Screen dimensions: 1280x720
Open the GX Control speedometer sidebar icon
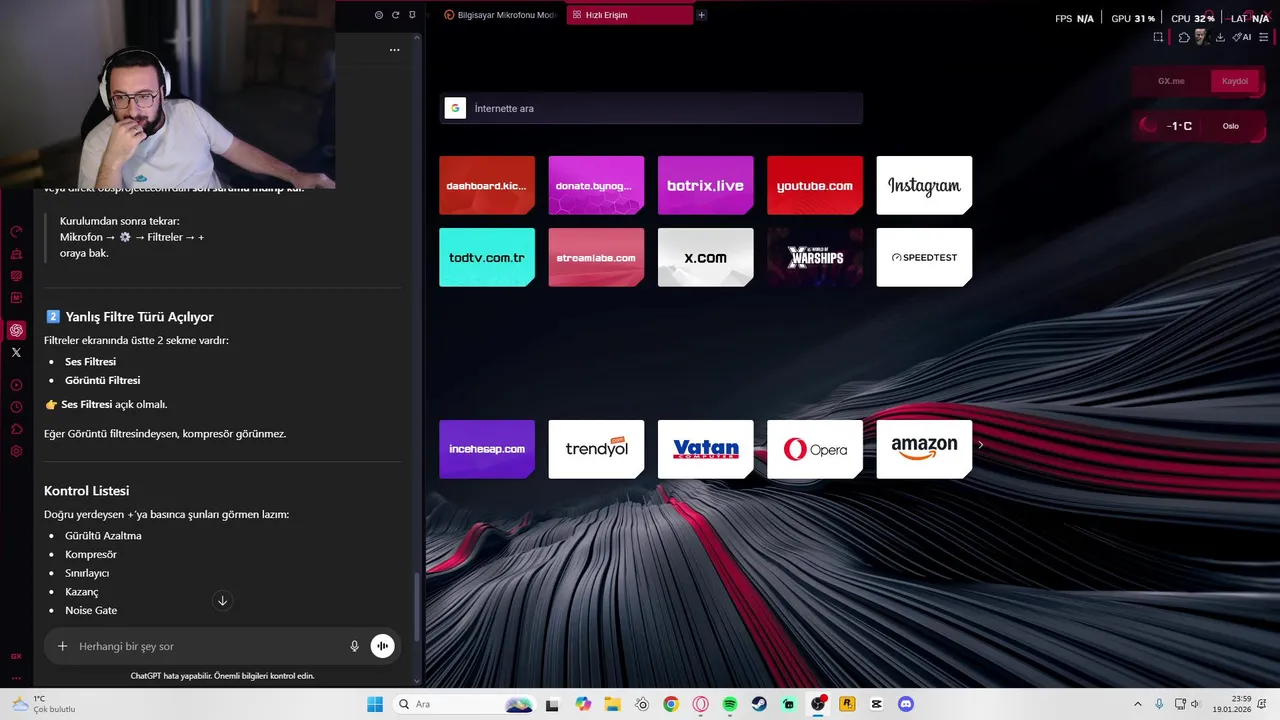[16, 231]
